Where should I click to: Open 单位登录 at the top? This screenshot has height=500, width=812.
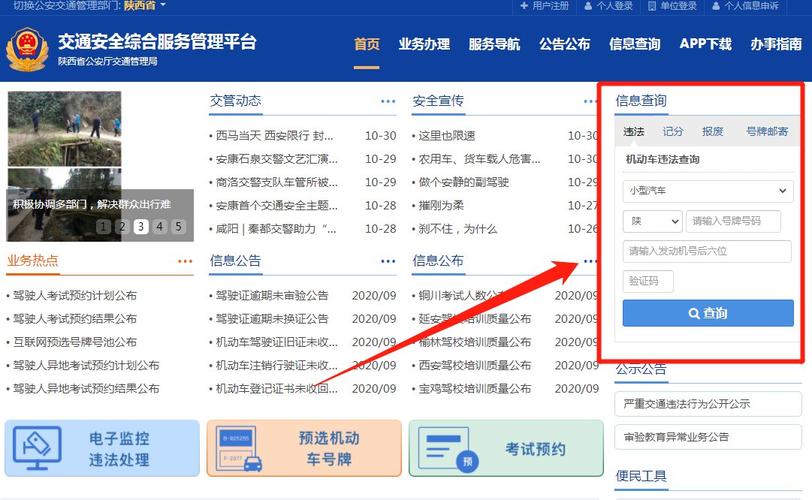[x=672, y=6]
